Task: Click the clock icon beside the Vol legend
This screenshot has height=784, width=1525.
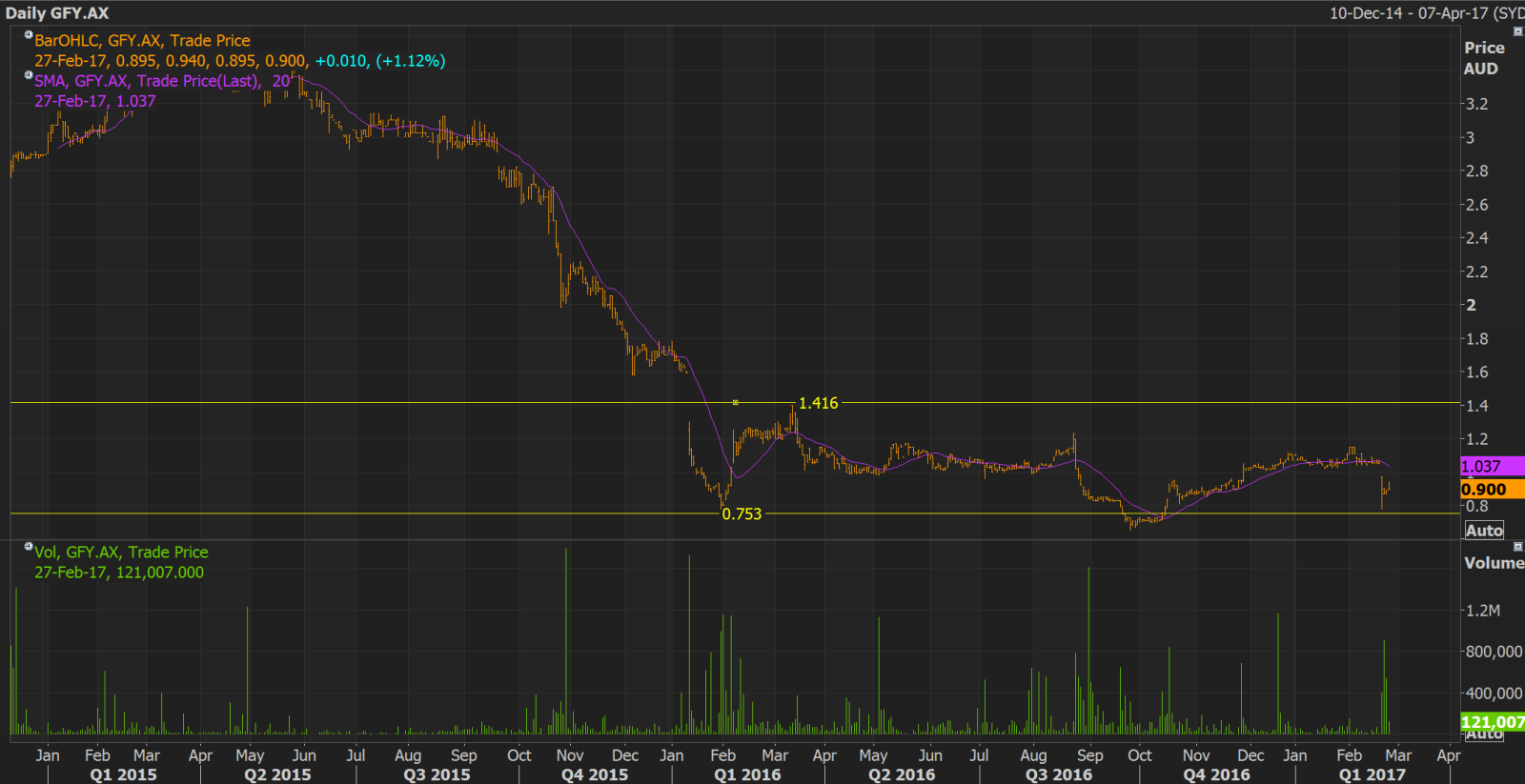Action: [29, 547]
